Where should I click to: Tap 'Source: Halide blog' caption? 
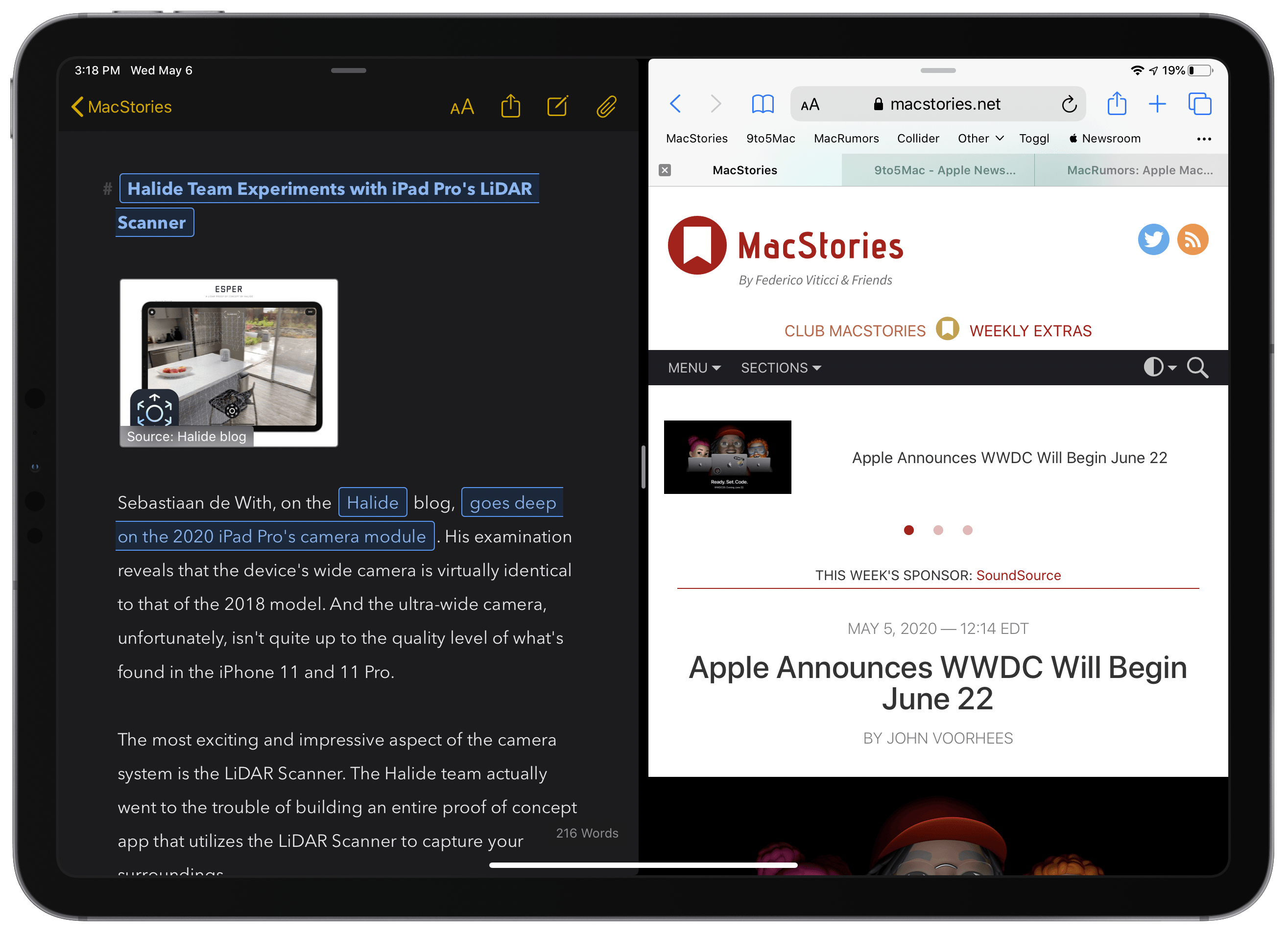[x=186, y=437]
